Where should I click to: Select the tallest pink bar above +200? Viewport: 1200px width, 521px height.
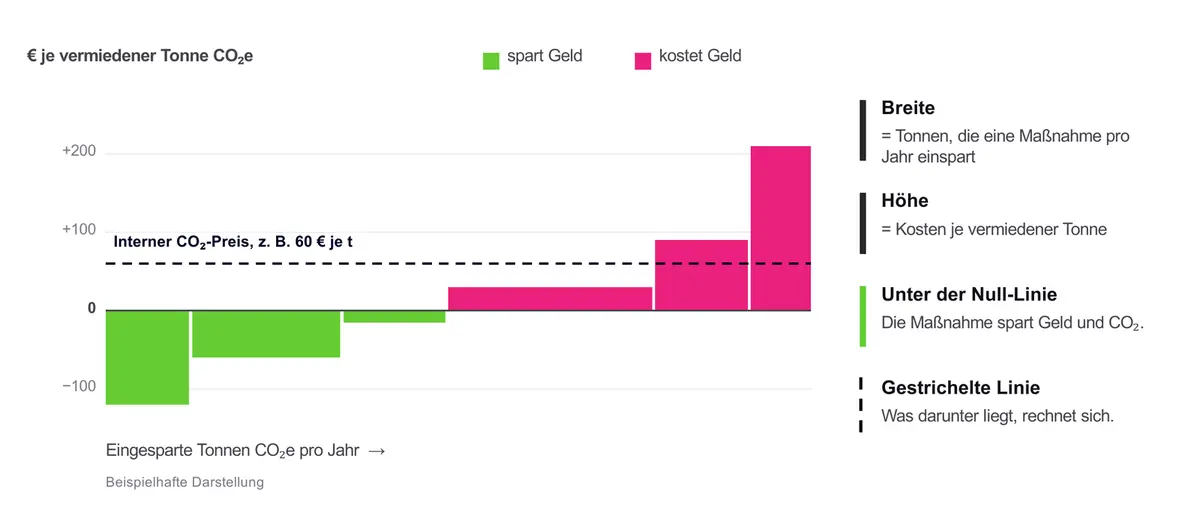tap(780, 228)
